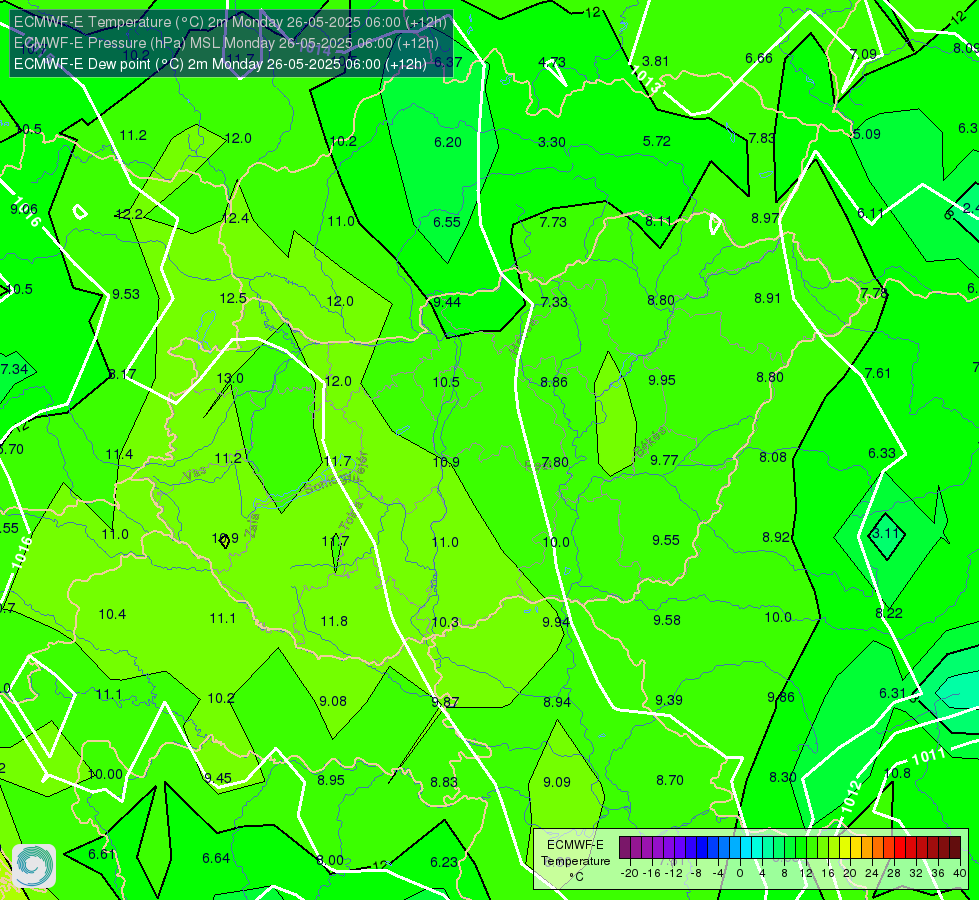Viewport: 979px width, 900px height.
Task: Click the 1011 isobar label
Action: (929, 756)
